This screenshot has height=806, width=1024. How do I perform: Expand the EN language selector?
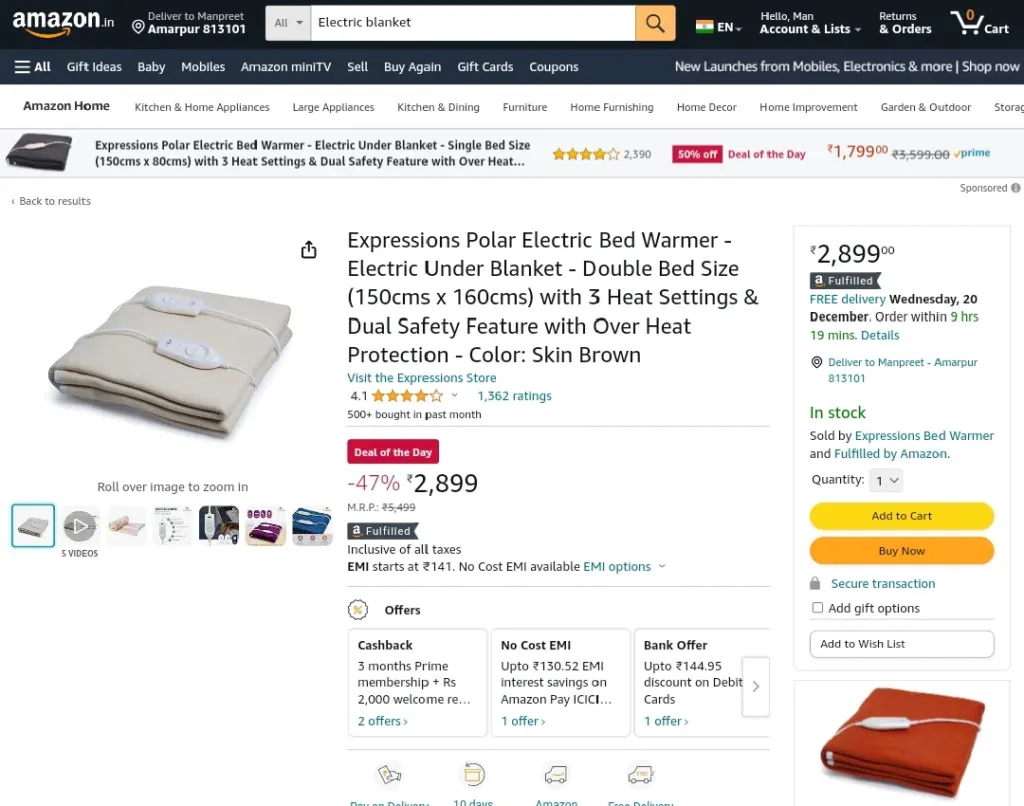tap(718, 27)
